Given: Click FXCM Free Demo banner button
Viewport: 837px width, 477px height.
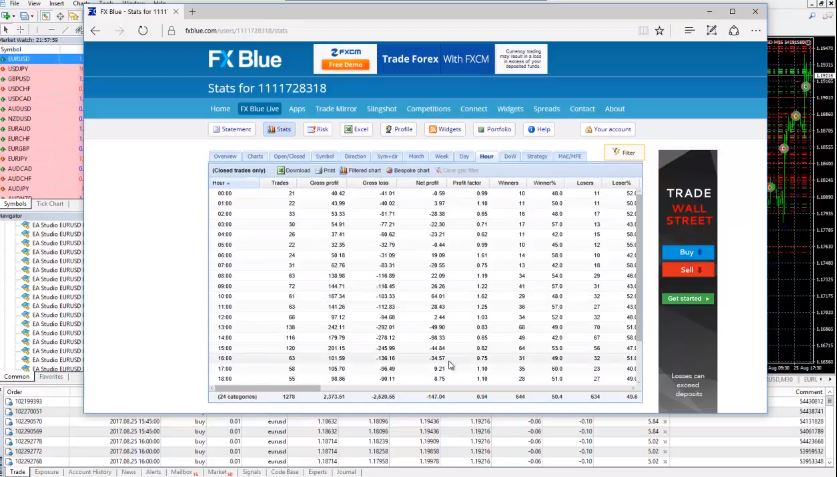Looking at the screenshot, I should 345,65.
